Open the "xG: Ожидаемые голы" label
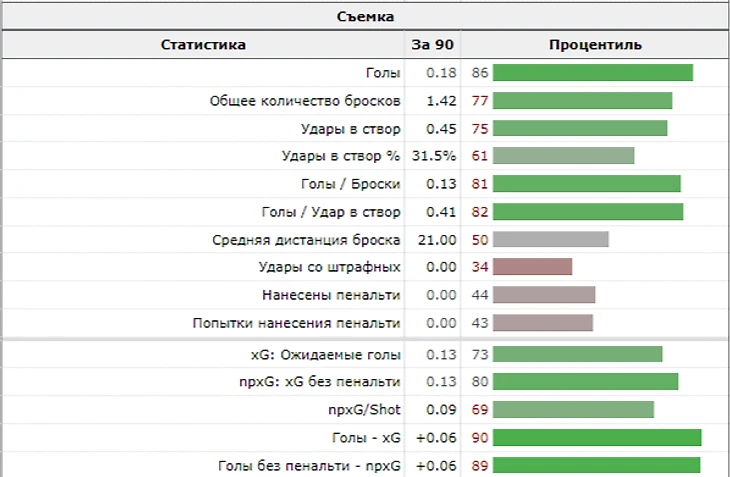Viewport: 730px width, 477px height. (325, 354)
